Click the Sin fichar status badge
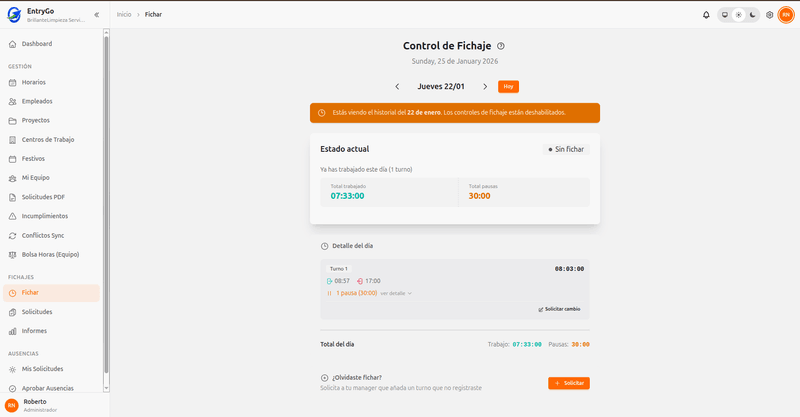800x417 pixels. click(x=566, y=150)
